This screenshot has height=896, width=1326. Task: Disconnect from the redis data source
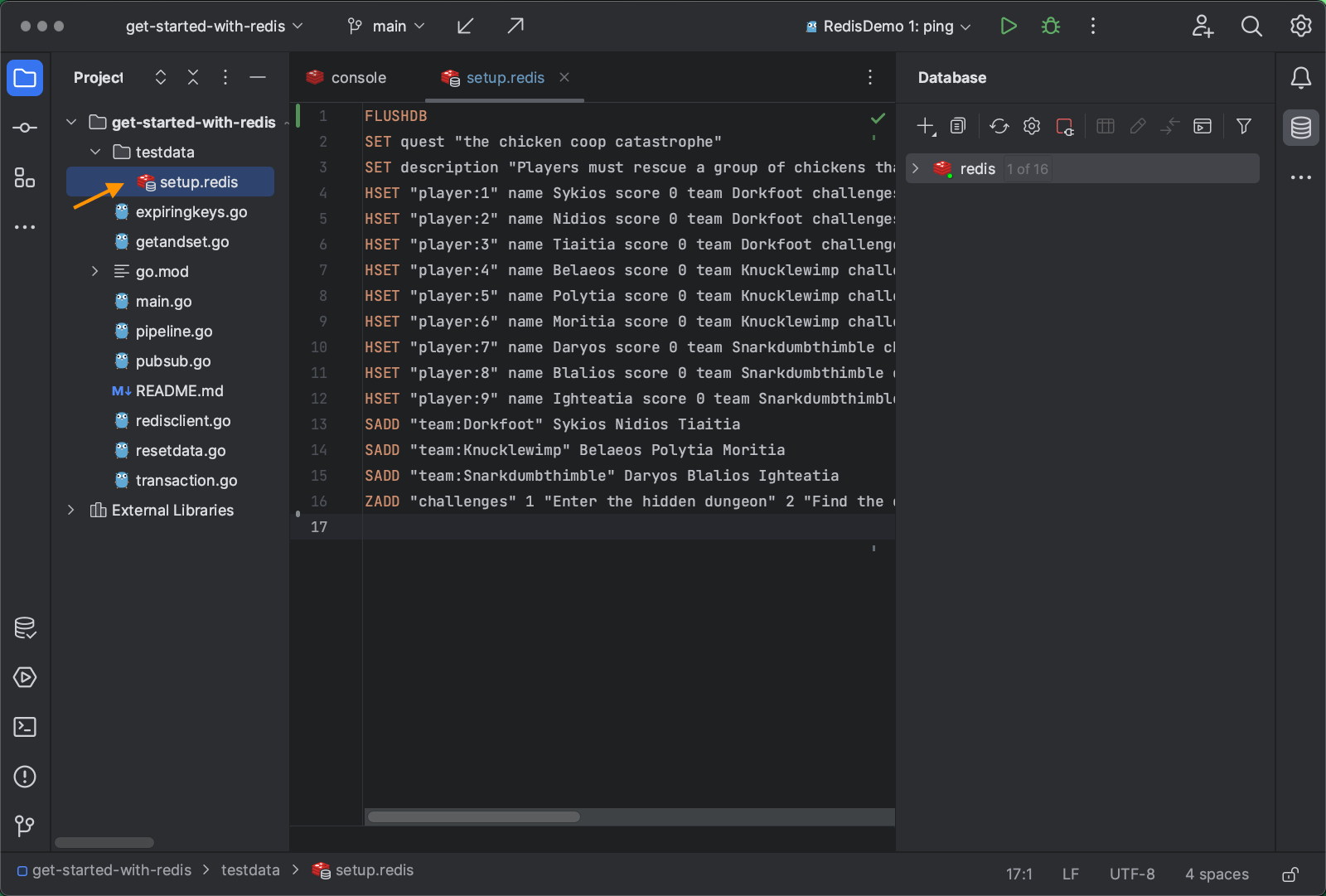coord(1065,126)
